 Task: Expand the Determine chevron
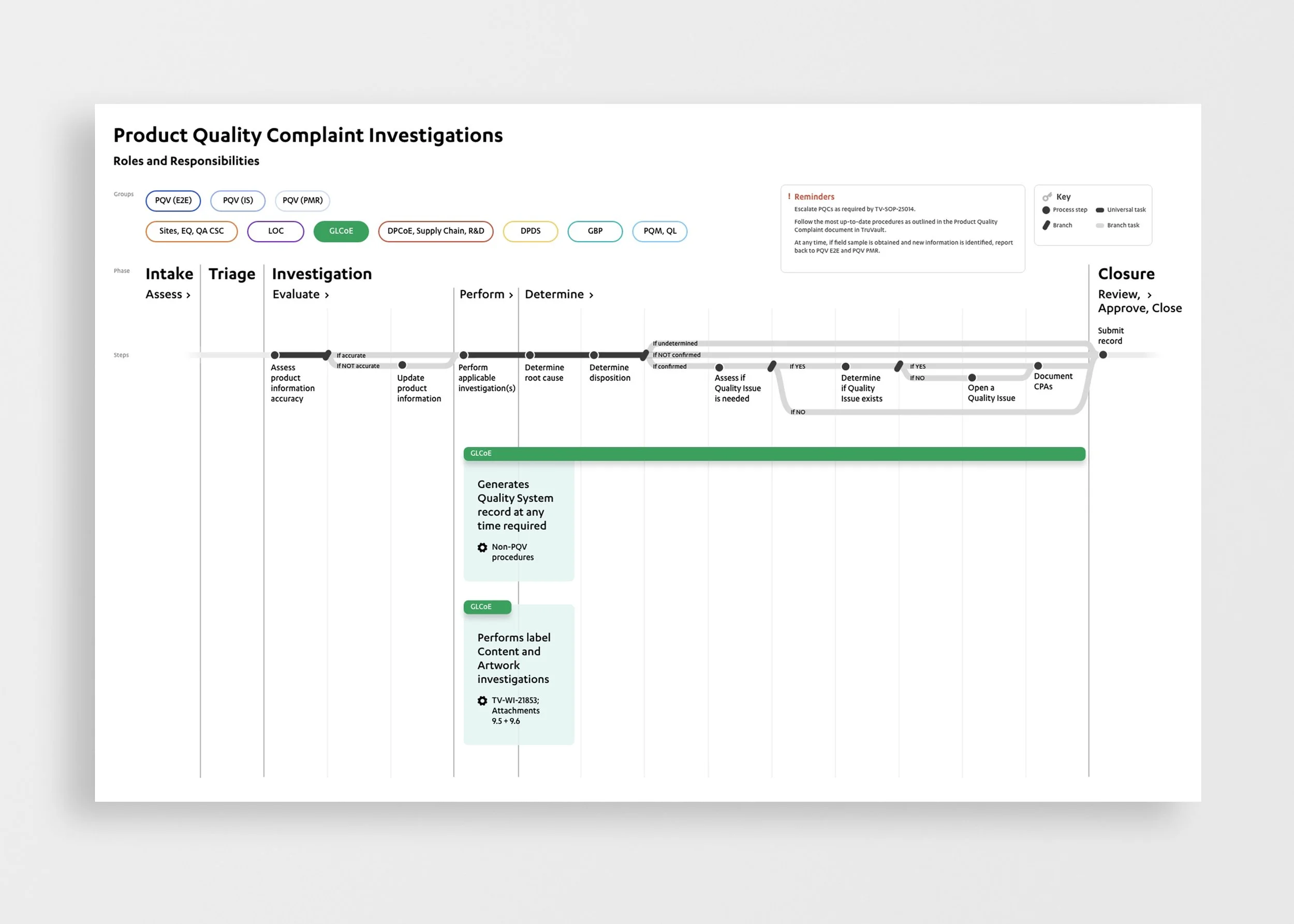(591, 295)
